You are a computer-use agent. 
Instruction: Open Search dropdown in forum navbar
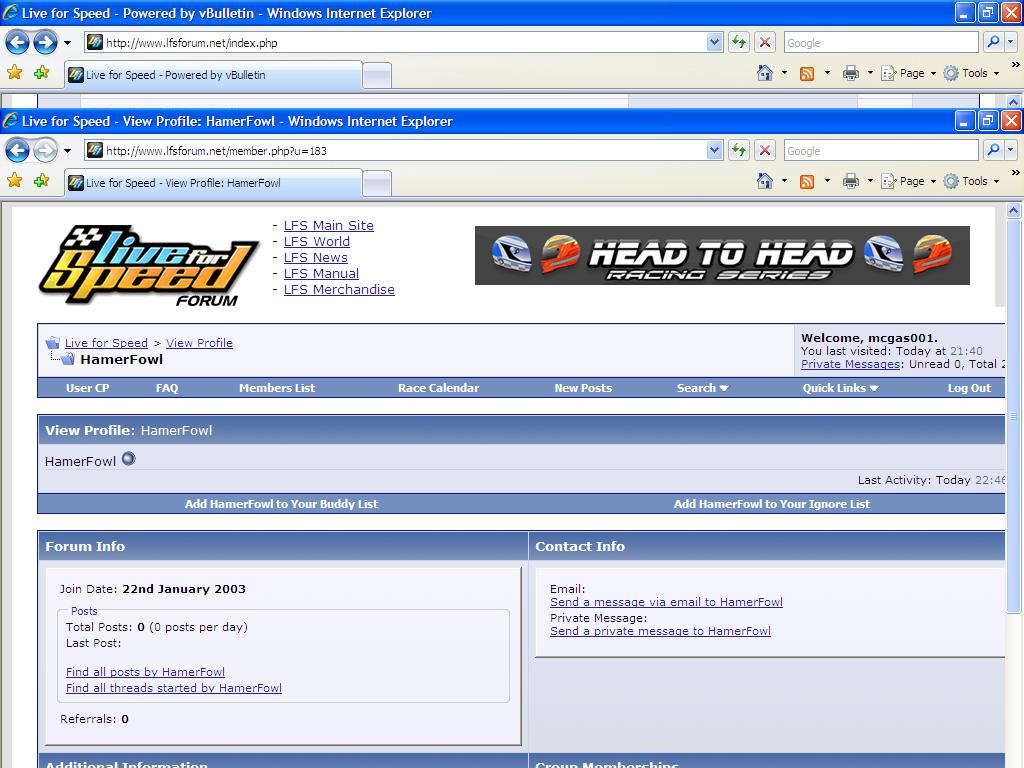[x=702, y=388]
